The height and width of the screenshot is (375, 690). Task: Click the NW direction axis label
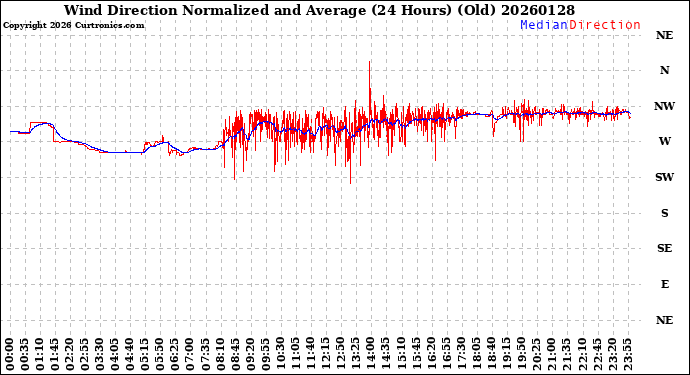click(664, 106)
